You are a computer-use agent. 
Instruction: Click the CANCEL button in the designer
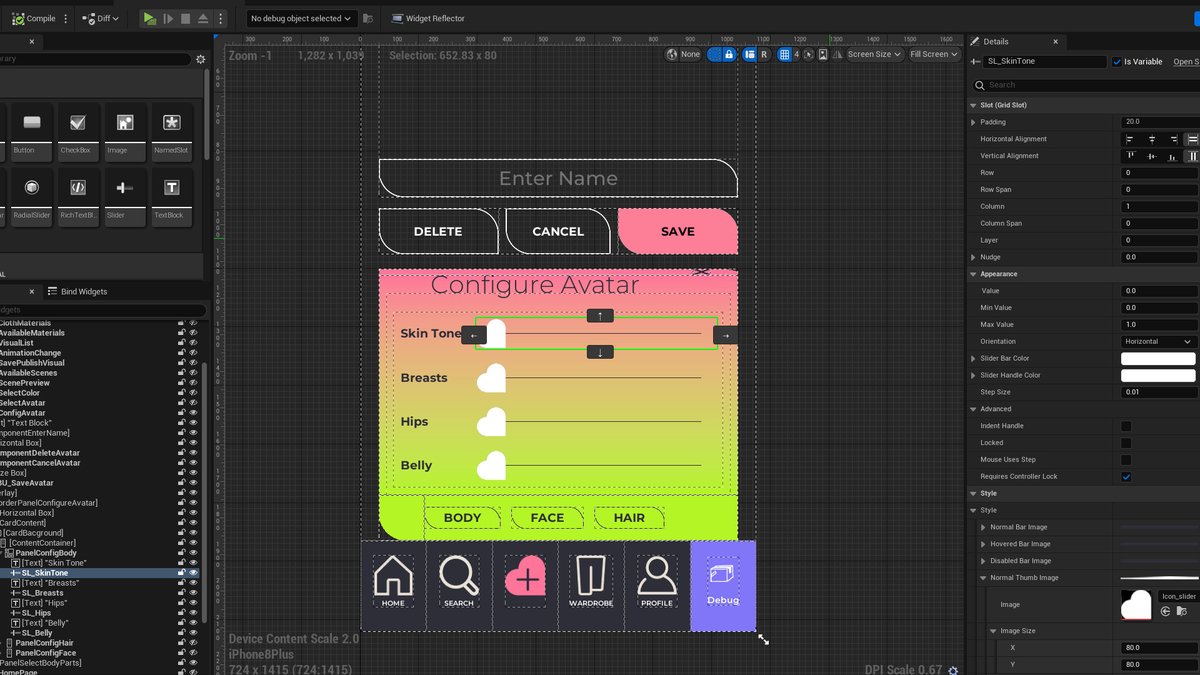558,231
